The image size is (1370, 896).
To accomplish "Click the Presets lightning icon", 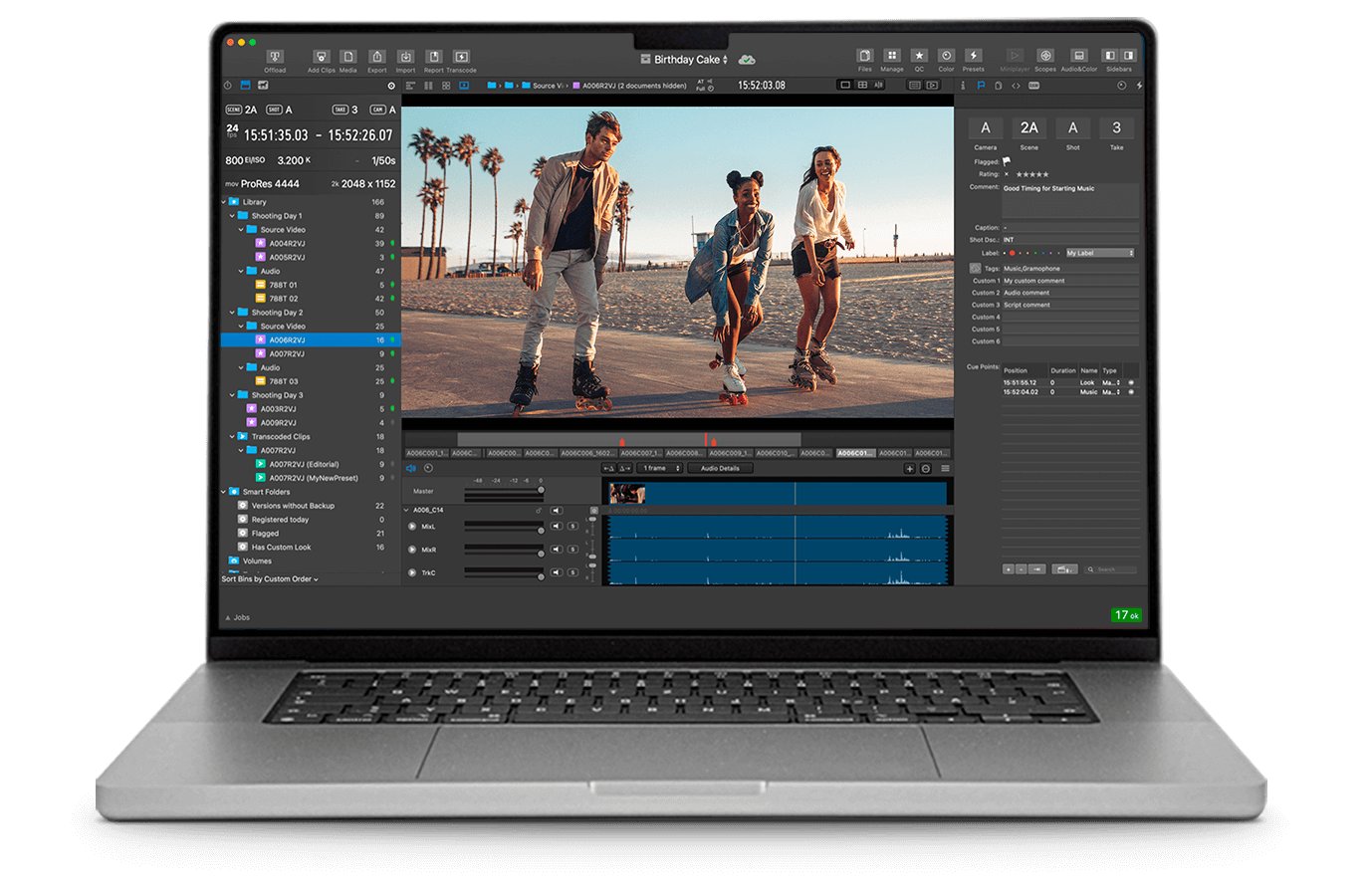I will 973,57.
